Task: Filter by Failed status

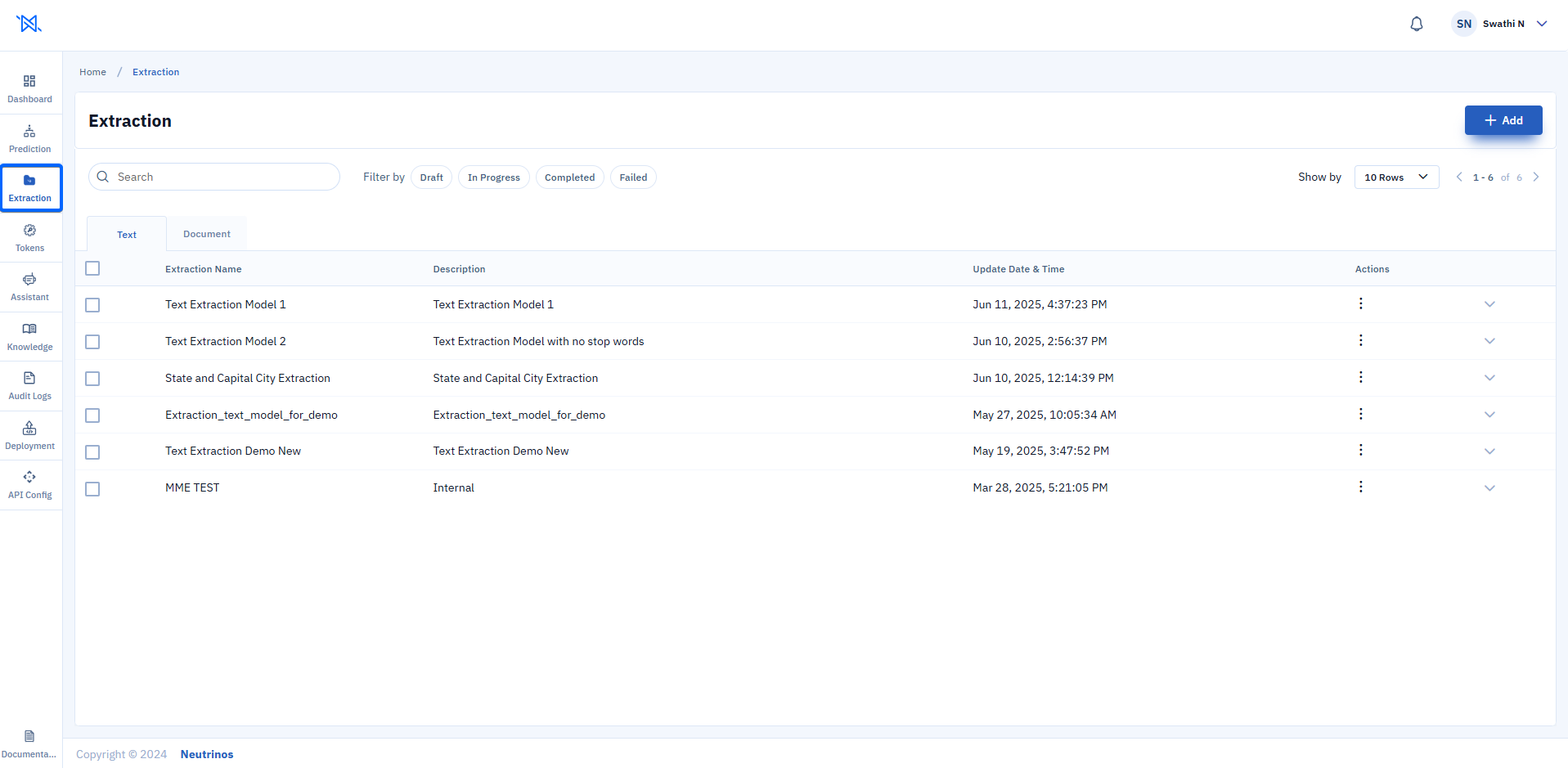Action: coord(633,177)
